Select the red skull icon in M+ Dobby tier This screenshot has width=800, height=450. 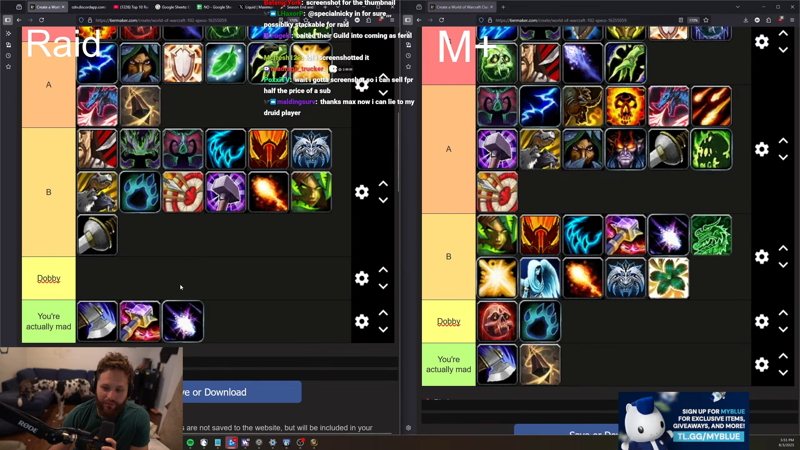(497, 321)
